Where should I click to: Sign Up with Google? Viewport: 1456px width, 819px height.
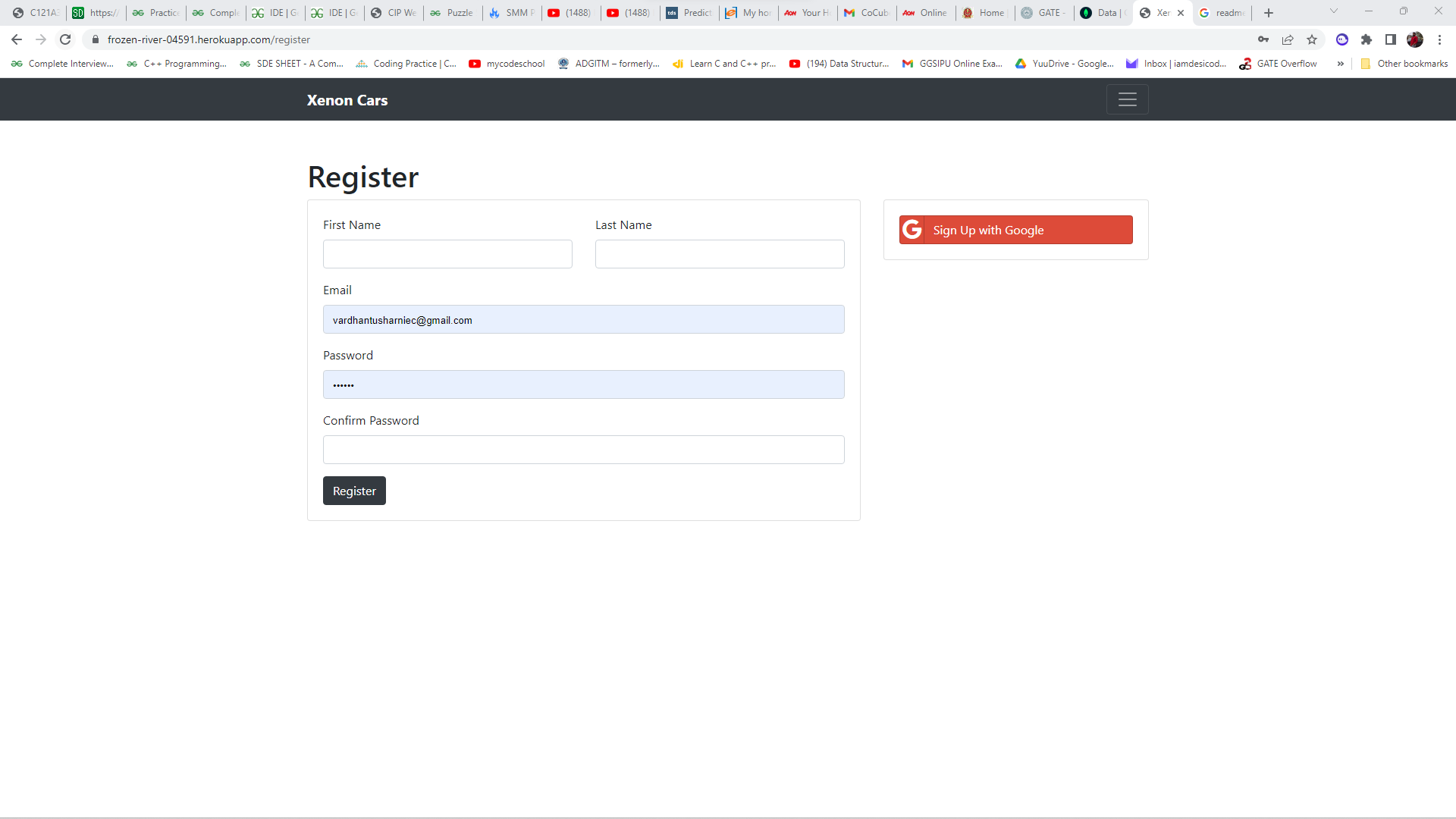click(1015, 230)
